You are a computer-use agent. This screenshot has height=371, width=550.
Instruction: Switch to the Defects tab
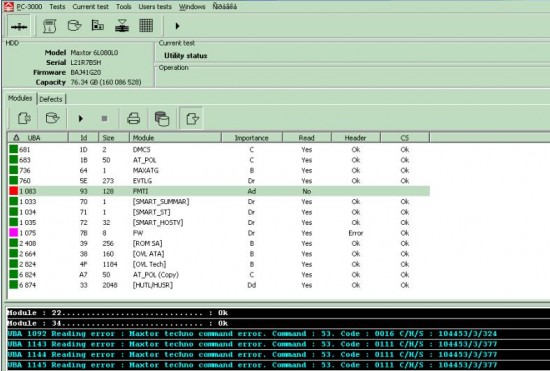[x=51, y=99]
